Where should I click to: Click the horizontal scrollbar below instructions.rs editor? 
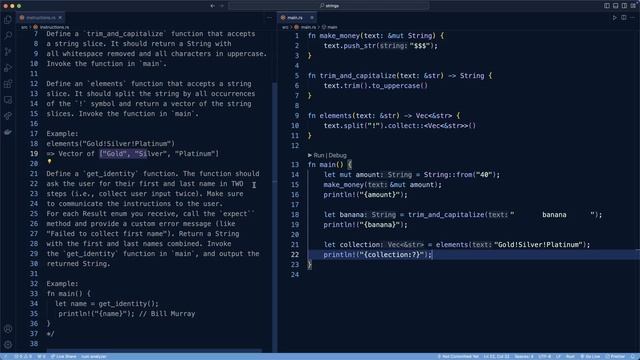pos(154,350)
